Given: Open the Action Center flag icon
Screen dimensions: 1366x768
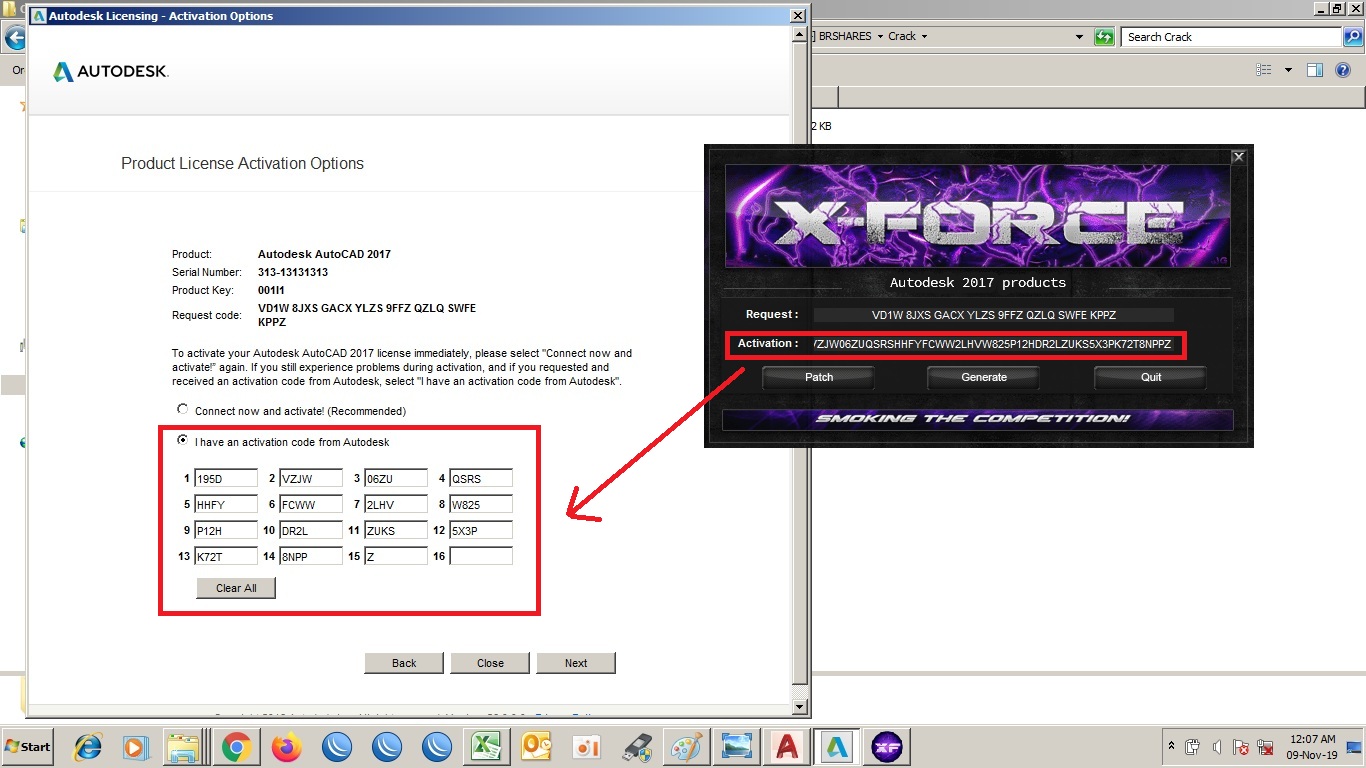Looking at the screenshot, I should [1241, 747].
